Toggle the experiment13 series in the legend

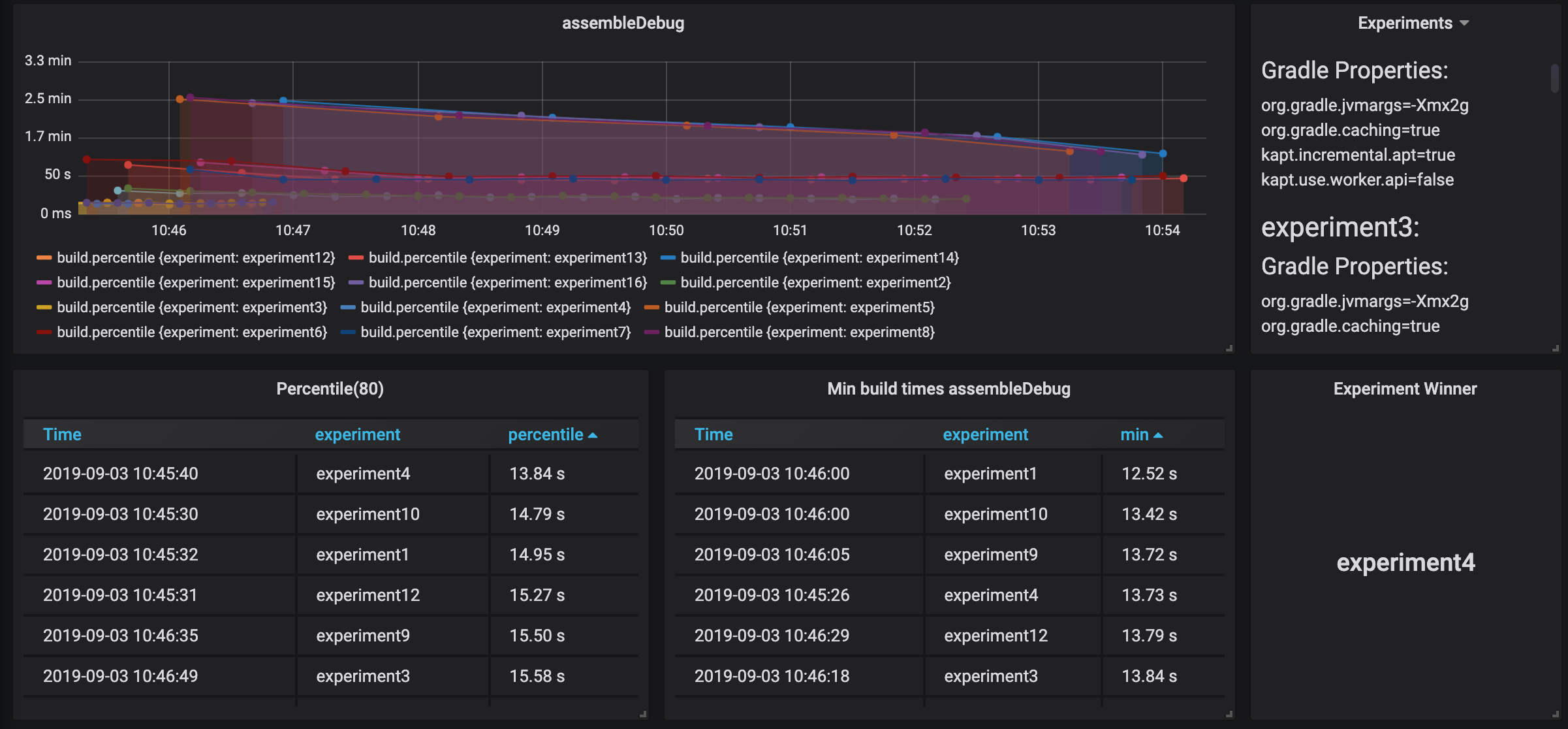tap(507, 258)
